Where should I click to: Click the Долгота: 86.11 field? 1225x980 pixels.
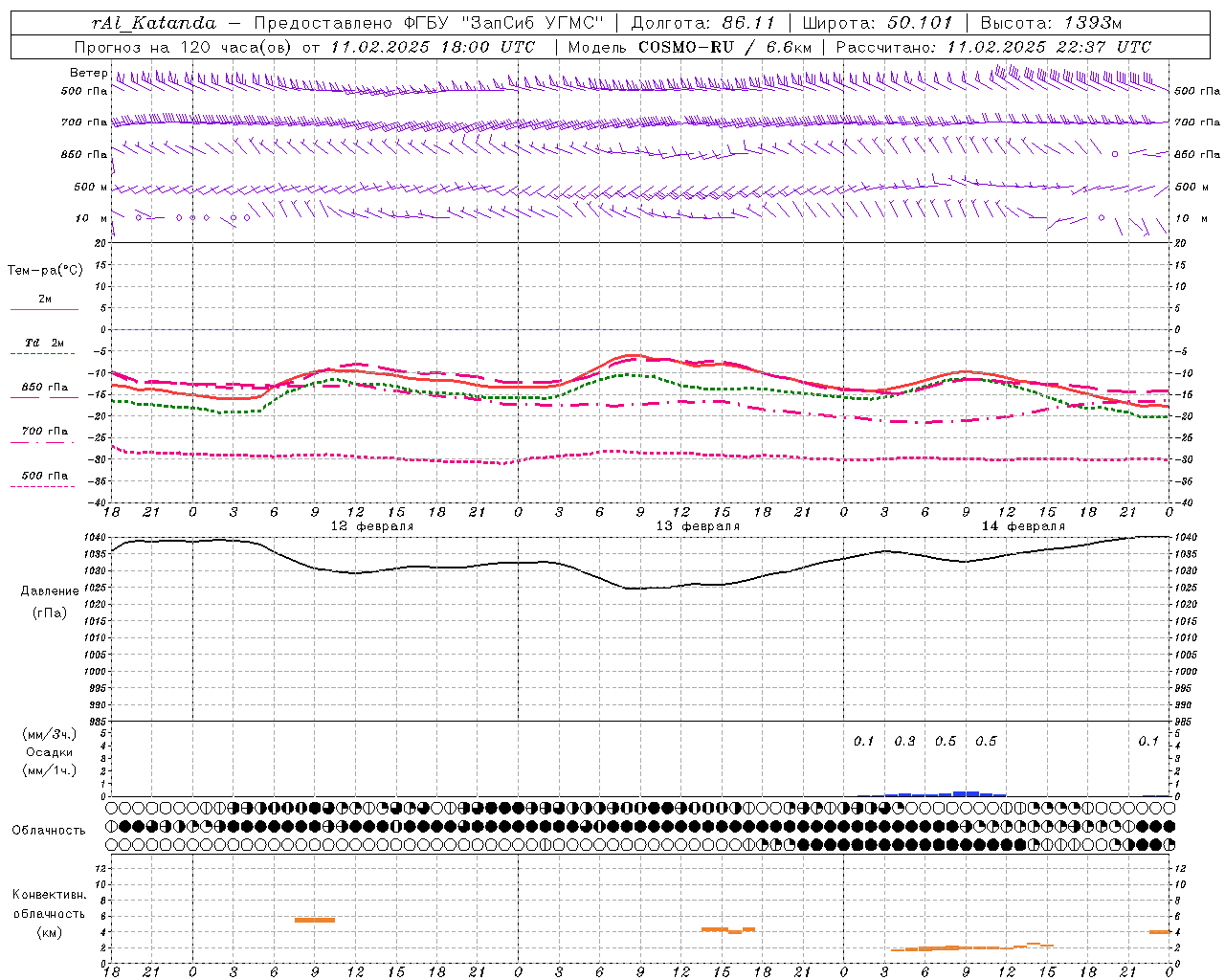point(702,23)
